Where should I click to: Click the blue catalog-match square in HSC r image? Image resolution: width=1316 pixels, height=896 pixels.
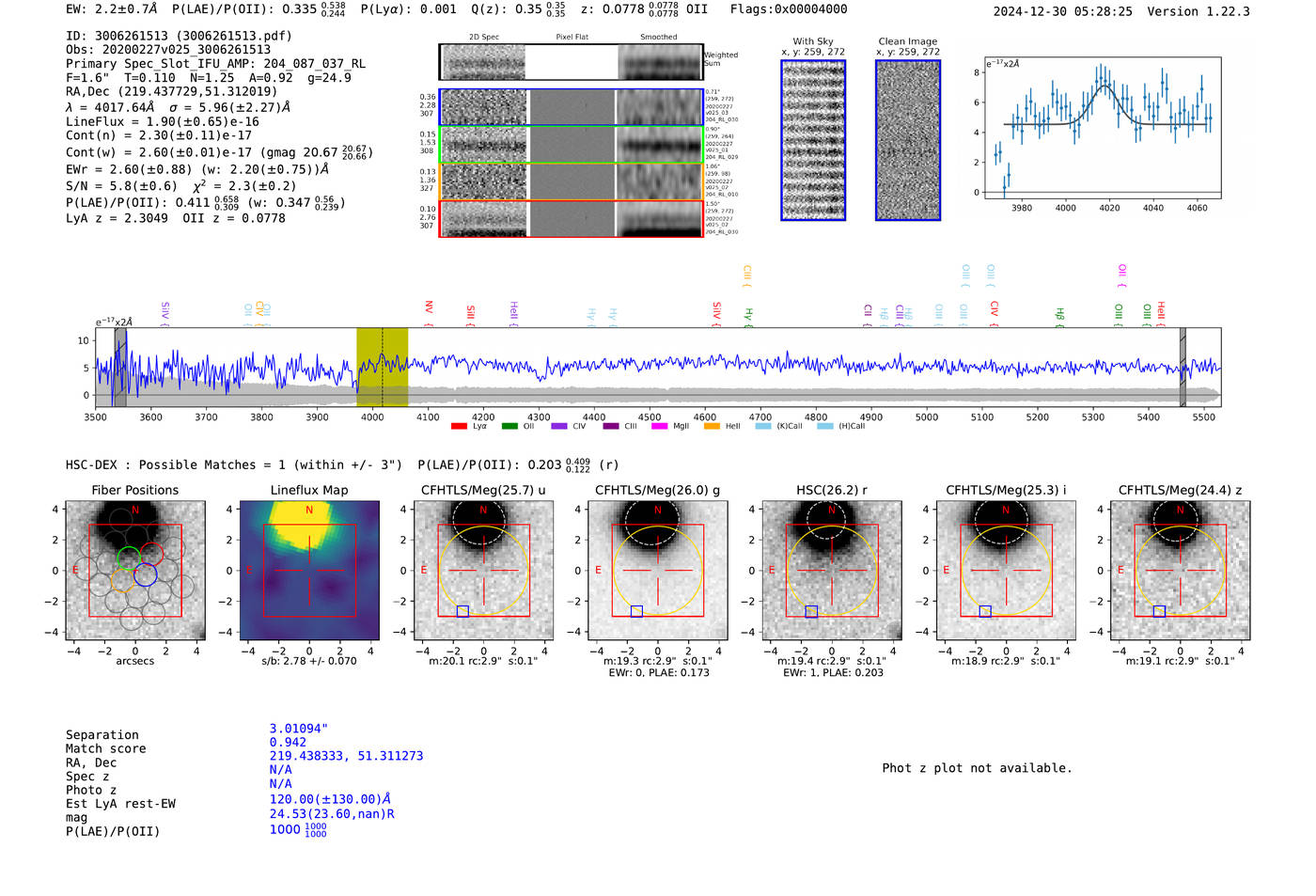pyautogui.click(x=811, y=611)
